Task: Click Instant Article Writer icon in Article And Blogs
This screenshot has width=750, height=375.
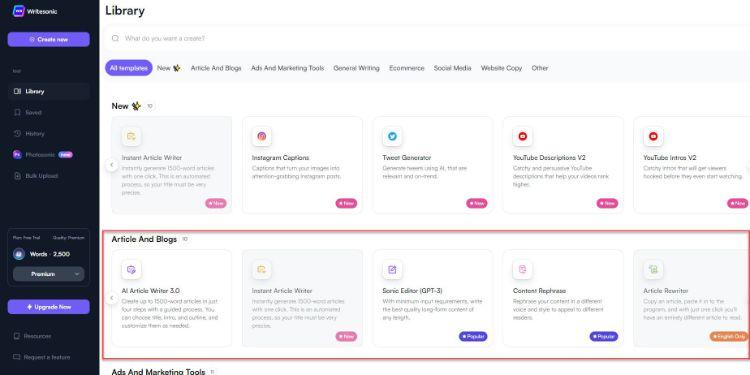Action: pyautogui.click(x=262, y=269)
